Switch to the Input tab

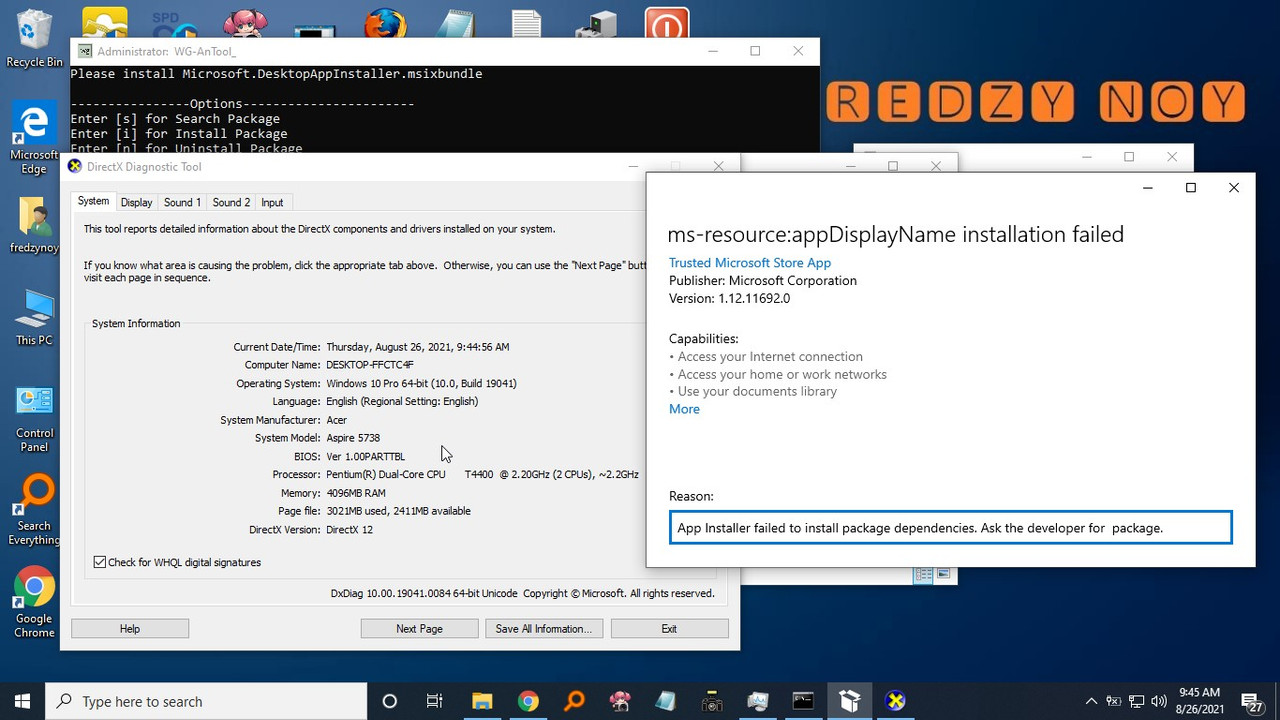coord(272,202)
